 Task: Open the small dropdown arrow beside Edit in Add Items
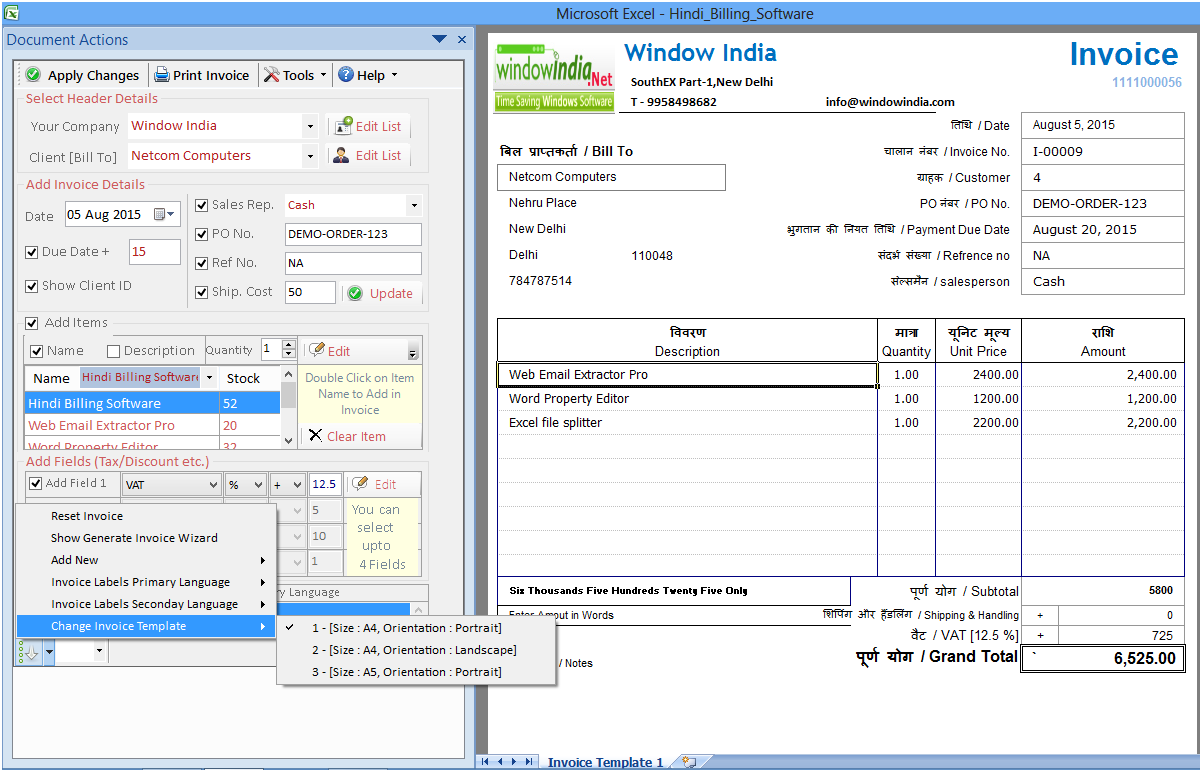[x=413, y=351]
